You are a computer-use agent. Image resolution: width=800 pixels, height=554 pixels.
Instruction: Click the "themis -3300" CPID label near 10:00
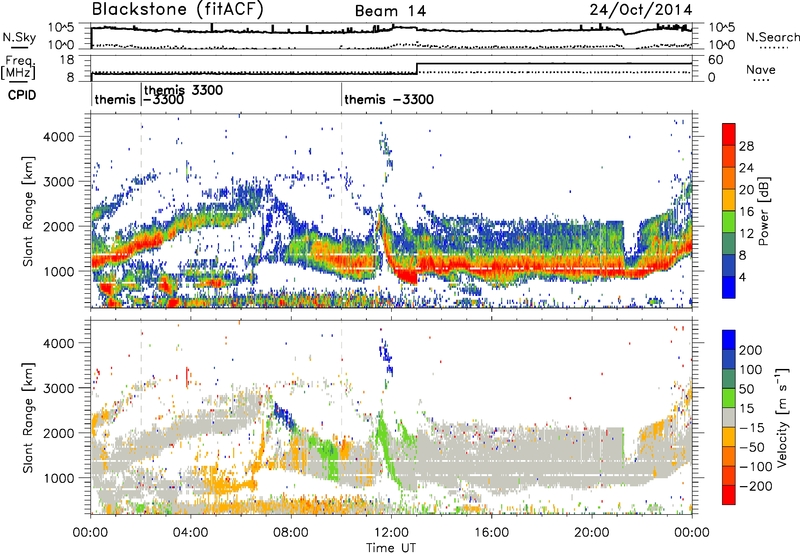389,99
